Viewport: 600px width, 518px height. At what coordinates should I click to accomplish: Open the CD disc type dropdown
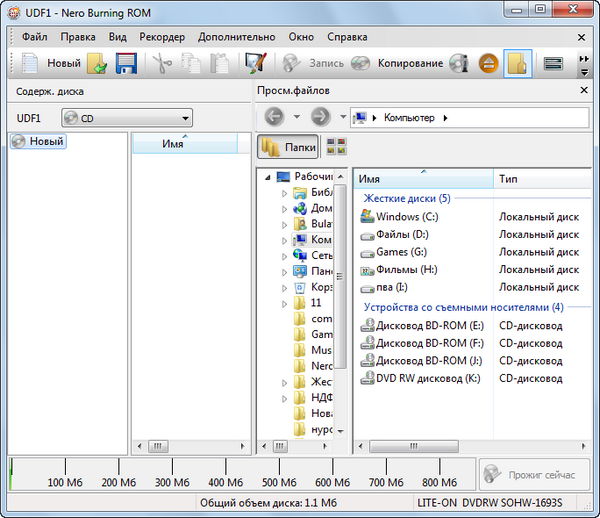click(x=126, y=118)
